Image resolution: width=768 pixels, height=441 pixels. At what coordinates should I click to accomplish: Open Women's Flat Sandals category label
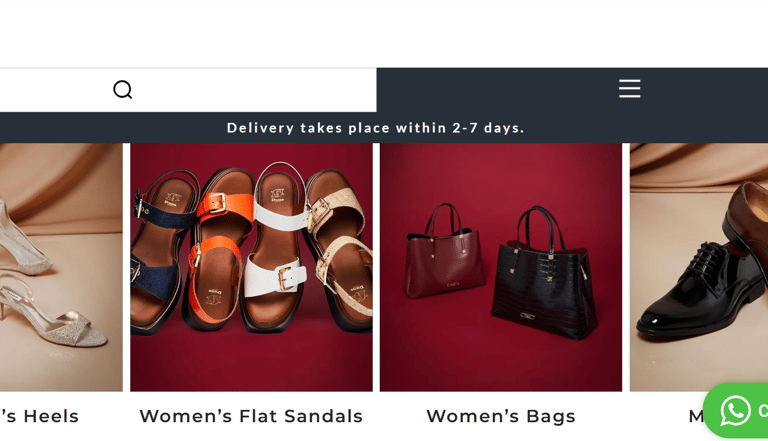pyautogui.click(x=251, y=416)
